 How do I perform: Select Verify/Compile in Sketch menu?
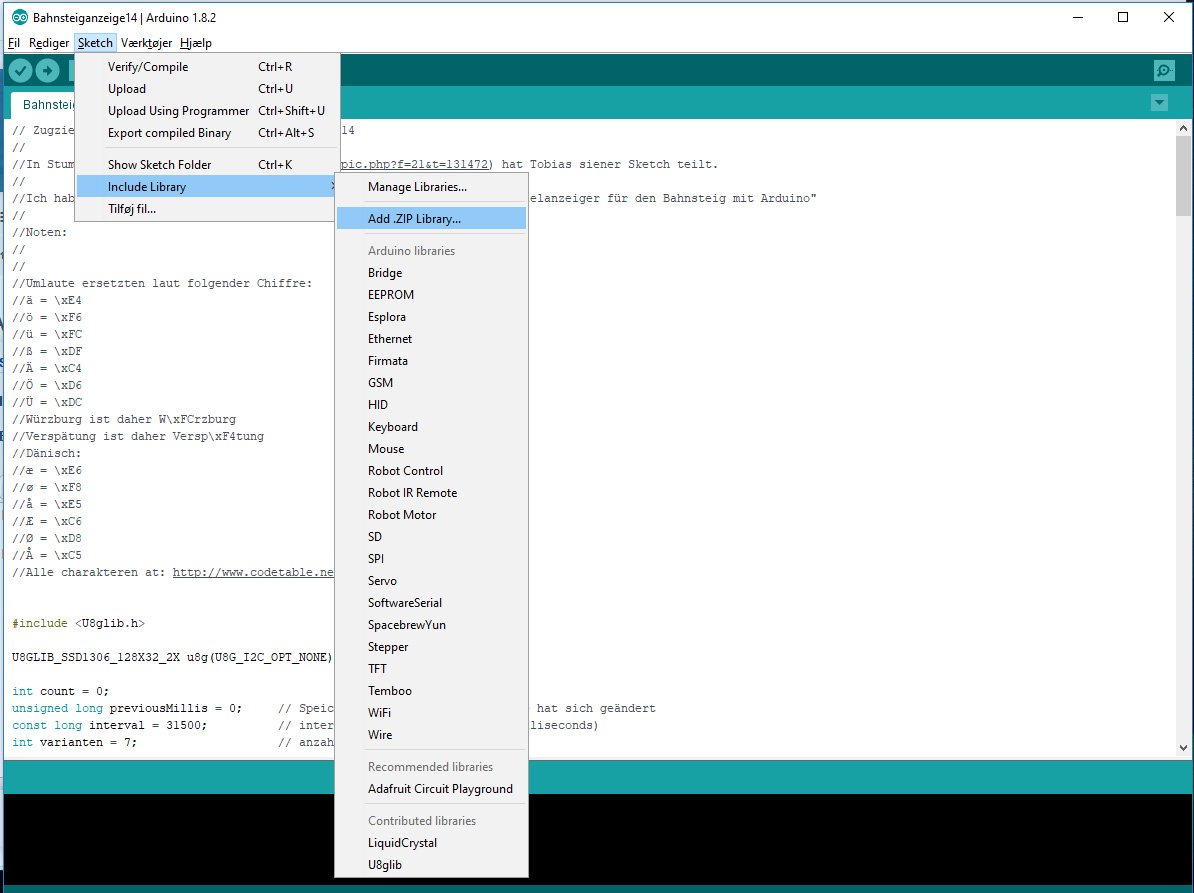click(206, 67)
